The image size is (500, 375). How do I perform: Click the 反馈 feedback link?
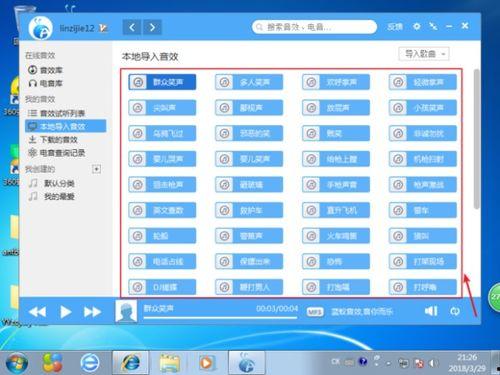tap(395, 27)
